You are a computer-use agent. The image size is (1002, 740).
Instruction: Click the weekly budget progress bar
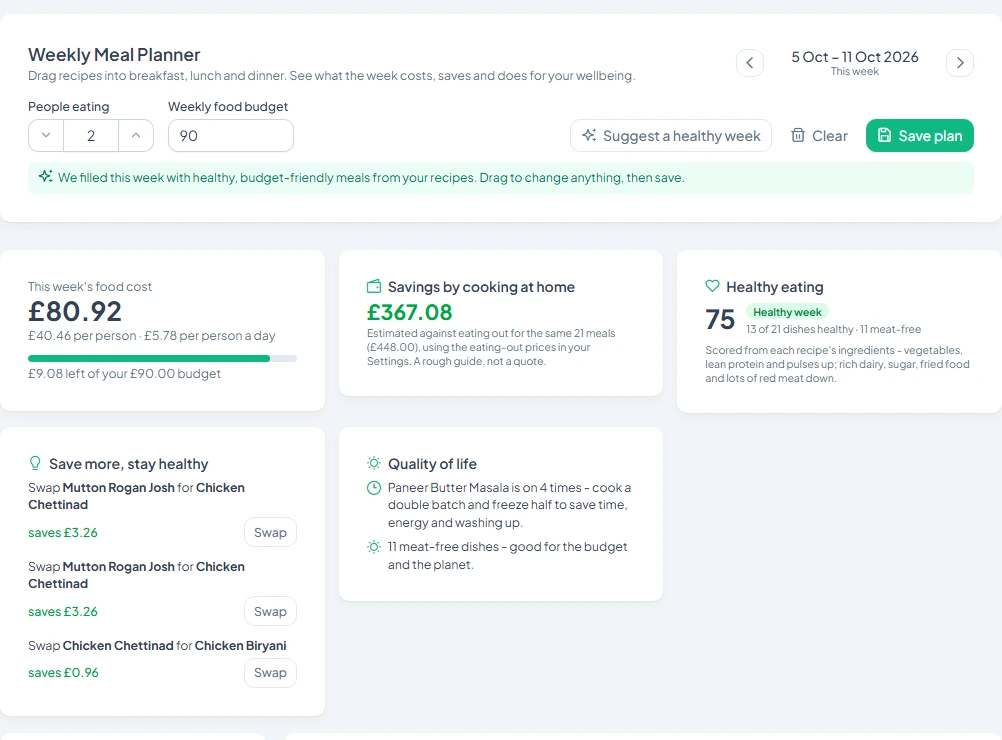tap(162, 358)
